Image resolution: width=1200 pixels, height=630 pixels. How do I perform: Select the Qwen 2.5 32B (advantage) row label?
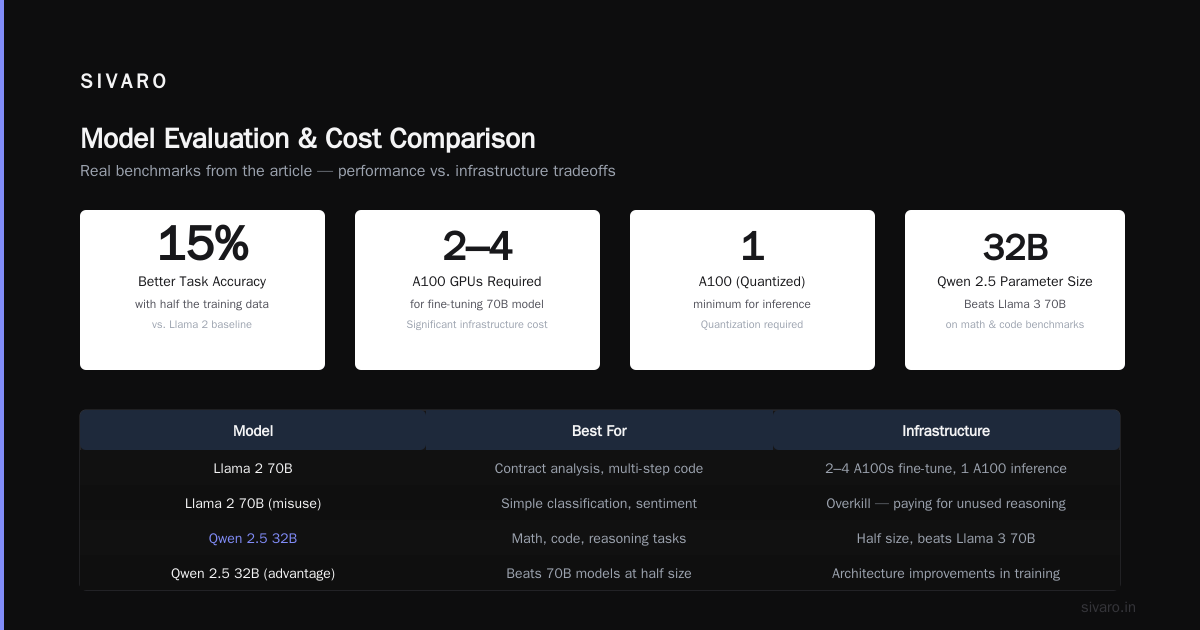click(x=253, y=573)
